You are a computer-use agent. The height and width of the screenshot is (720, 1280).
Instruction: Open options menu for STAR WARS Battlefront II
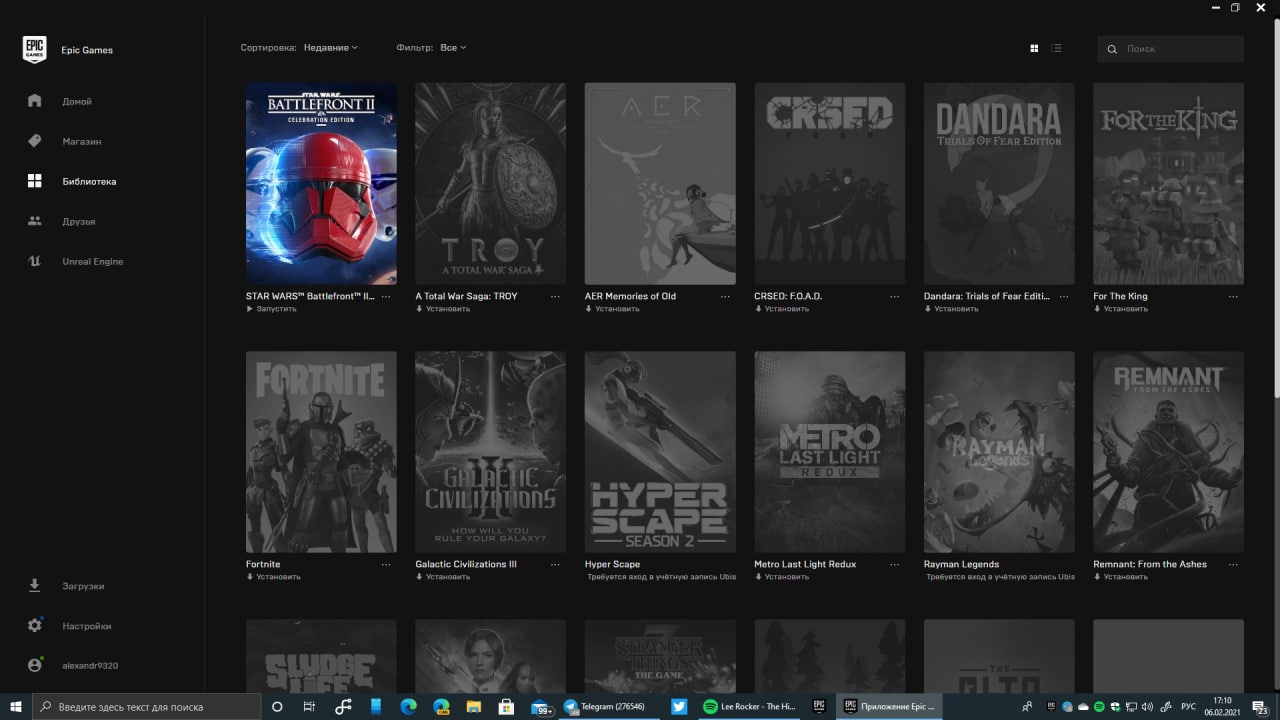pyautogui.click(x=386, y=297)
